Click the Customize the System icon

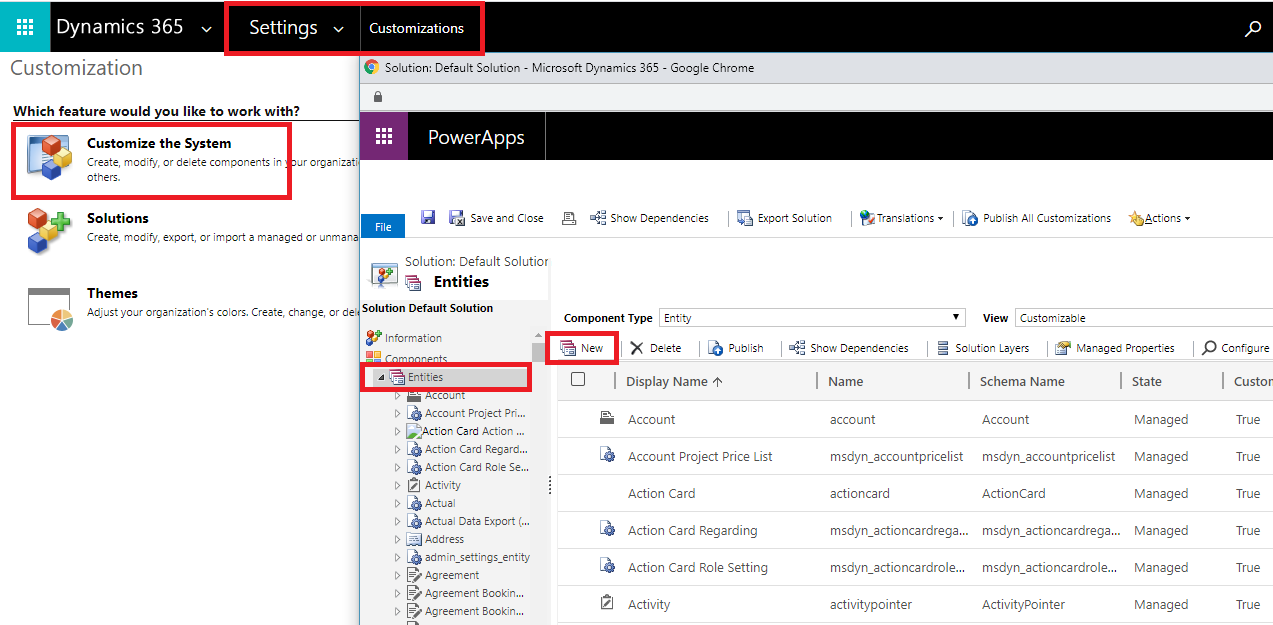[50, 159]
